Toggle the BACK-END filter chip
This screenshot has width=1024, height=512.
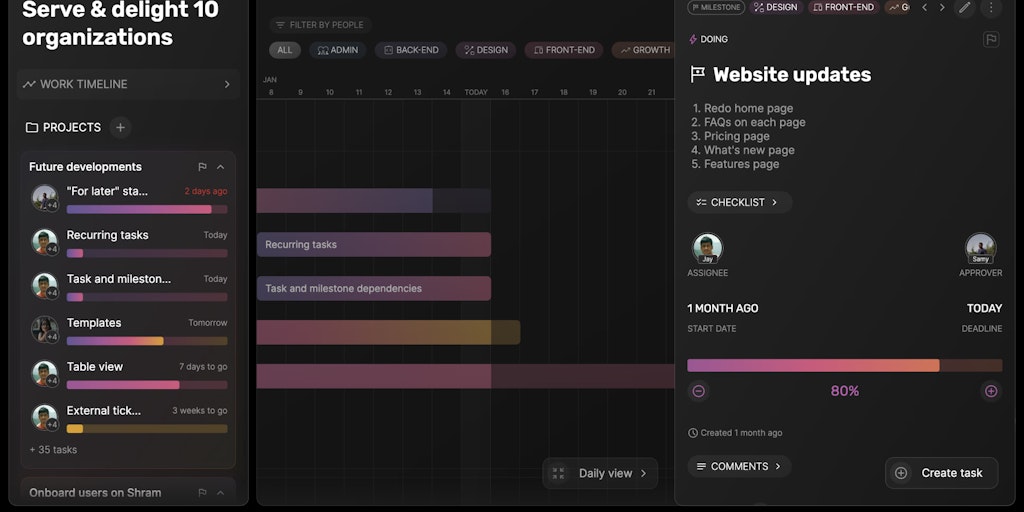[411, 50]
